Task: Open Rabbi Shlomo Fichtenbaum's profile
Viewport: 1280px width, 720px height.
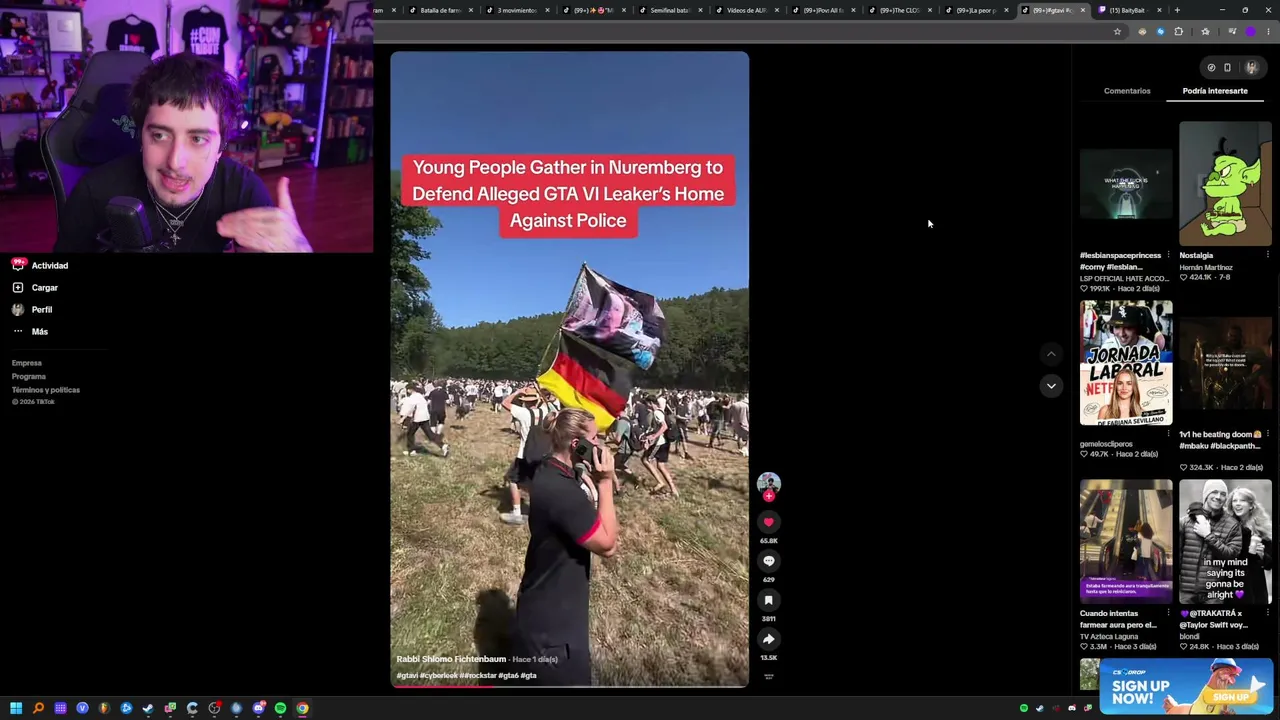Action: point(451,659)
